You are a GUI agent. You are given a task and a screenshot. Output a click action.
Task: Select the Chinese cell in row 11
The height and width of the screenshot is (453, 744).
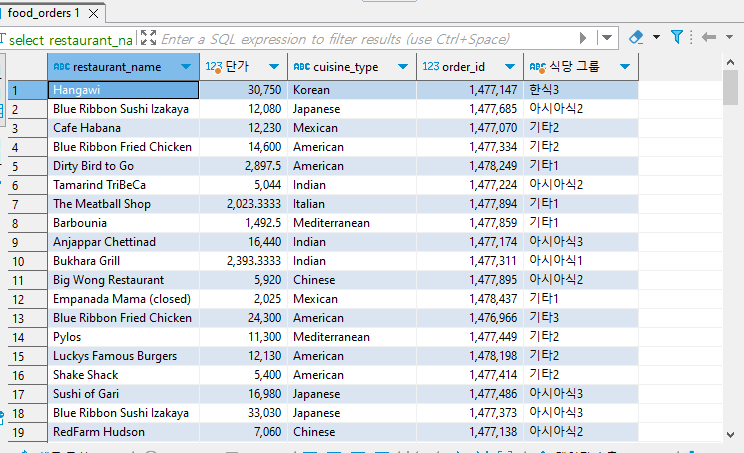tap(352, 280)
